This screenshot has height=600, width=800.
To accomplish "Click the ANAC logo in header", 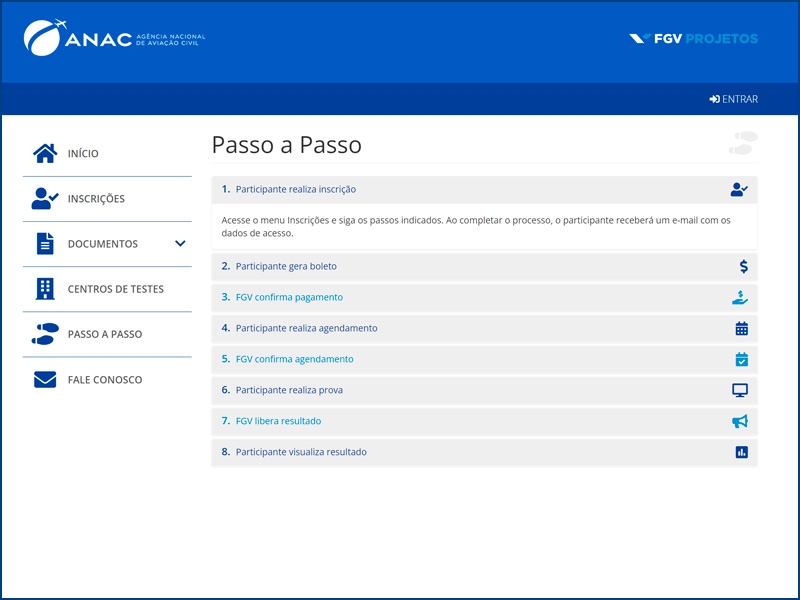I will (114, 38).
